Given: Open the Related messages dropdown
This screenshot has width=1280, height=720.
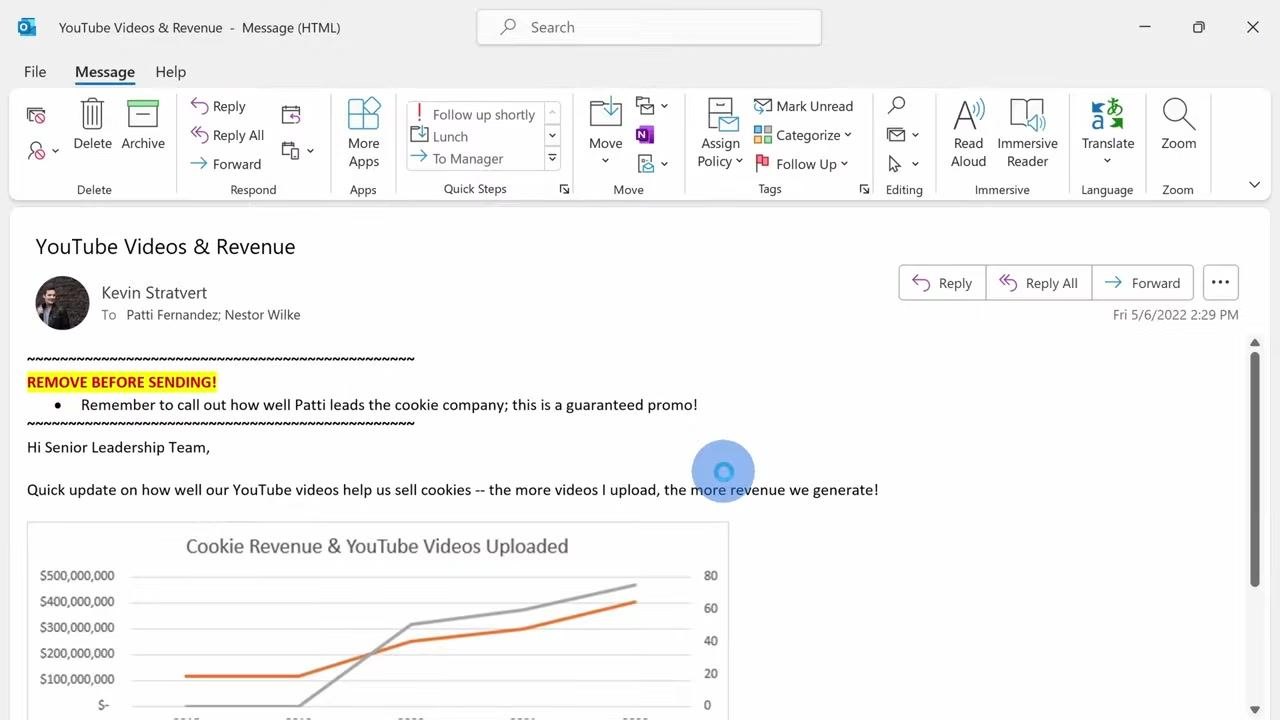Looking at the screenshot, I should click(903, 135).
